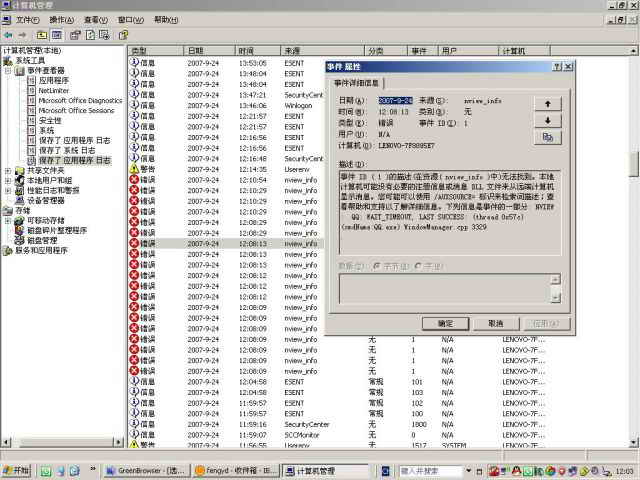Click the event description text box

click(x=450, y=213)
